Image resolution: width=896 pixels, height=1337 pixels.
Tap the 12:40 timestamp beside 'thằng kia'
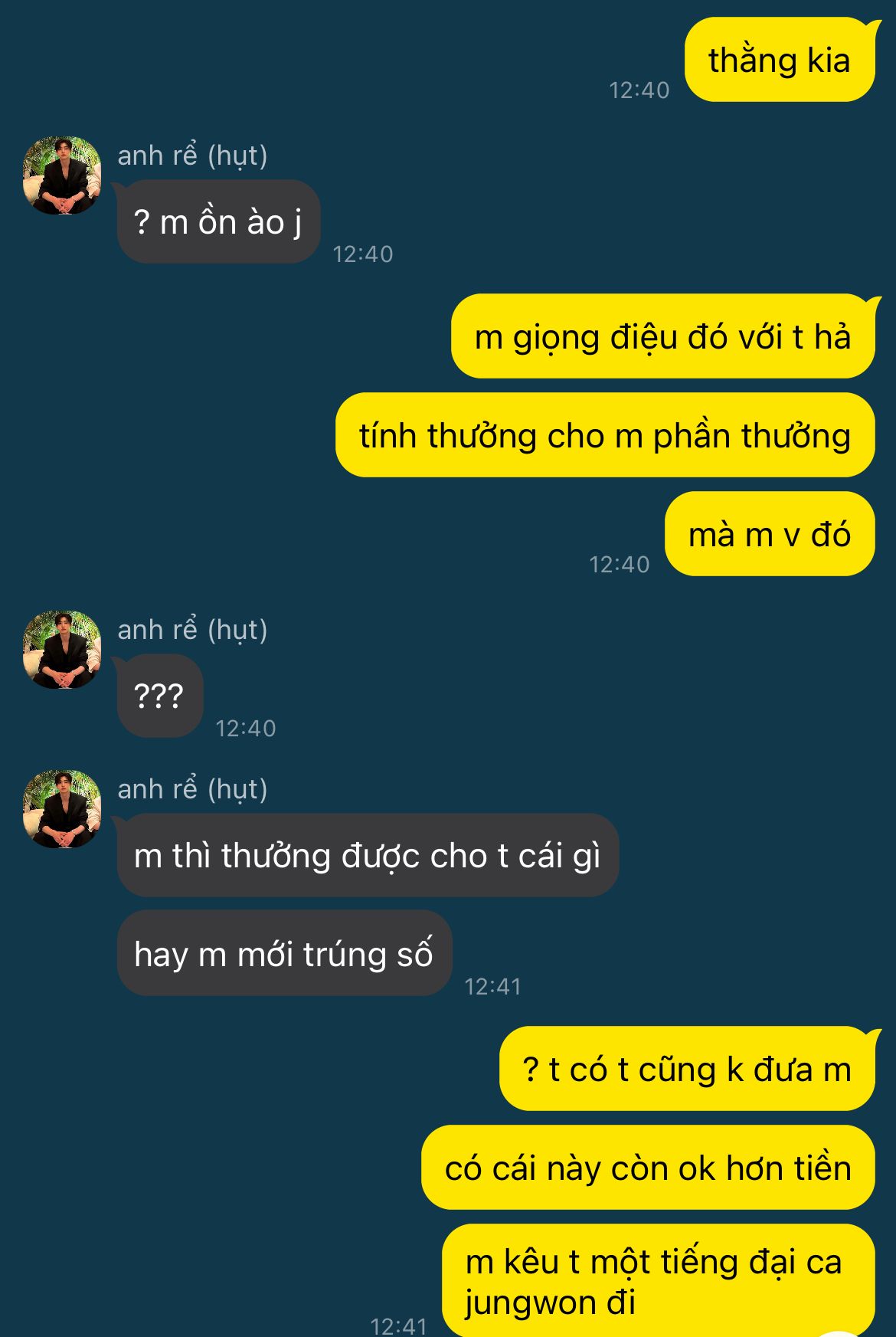coord(639,90)
